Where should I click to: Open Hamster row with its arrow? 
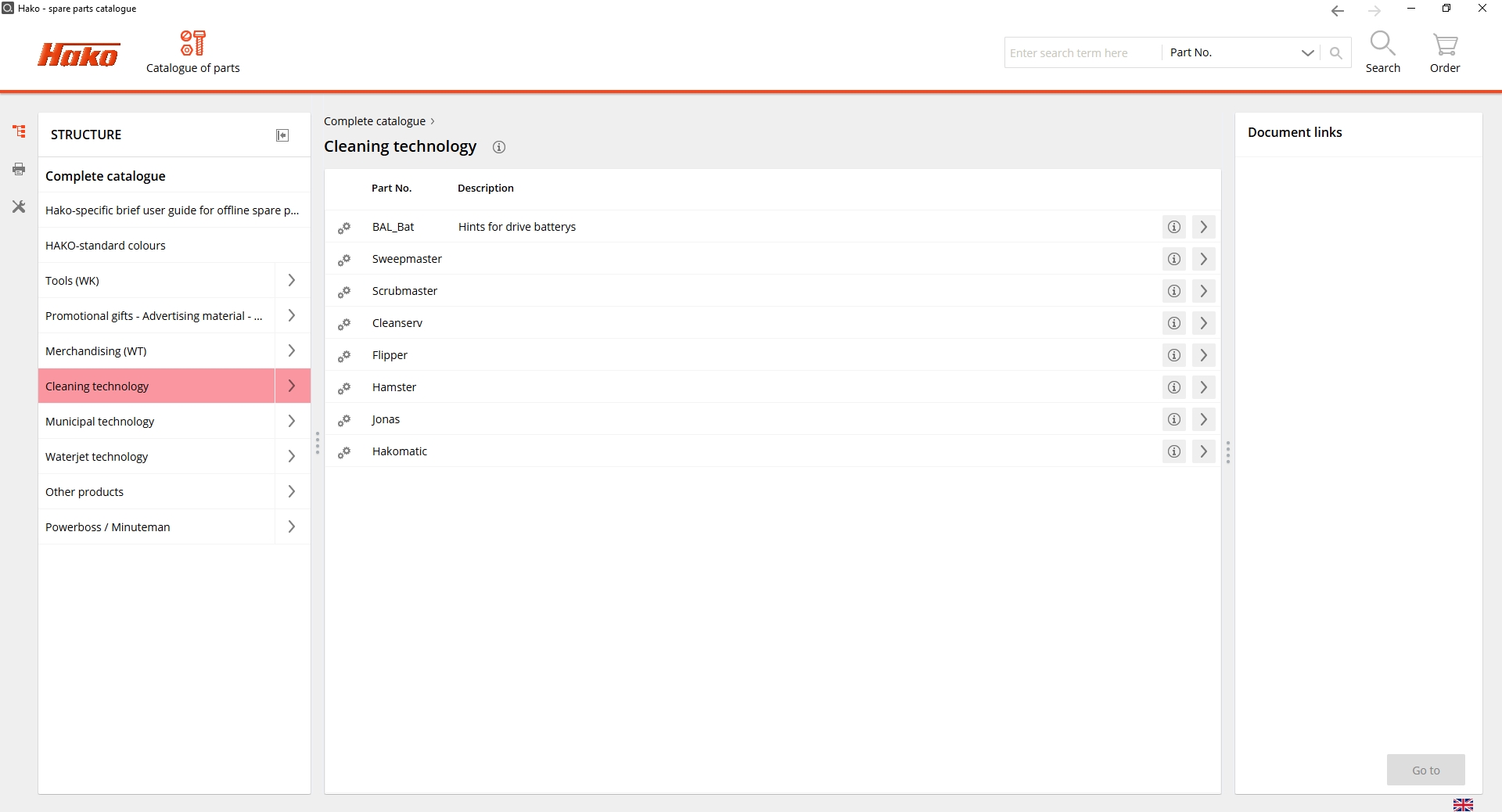[1204, 387]
